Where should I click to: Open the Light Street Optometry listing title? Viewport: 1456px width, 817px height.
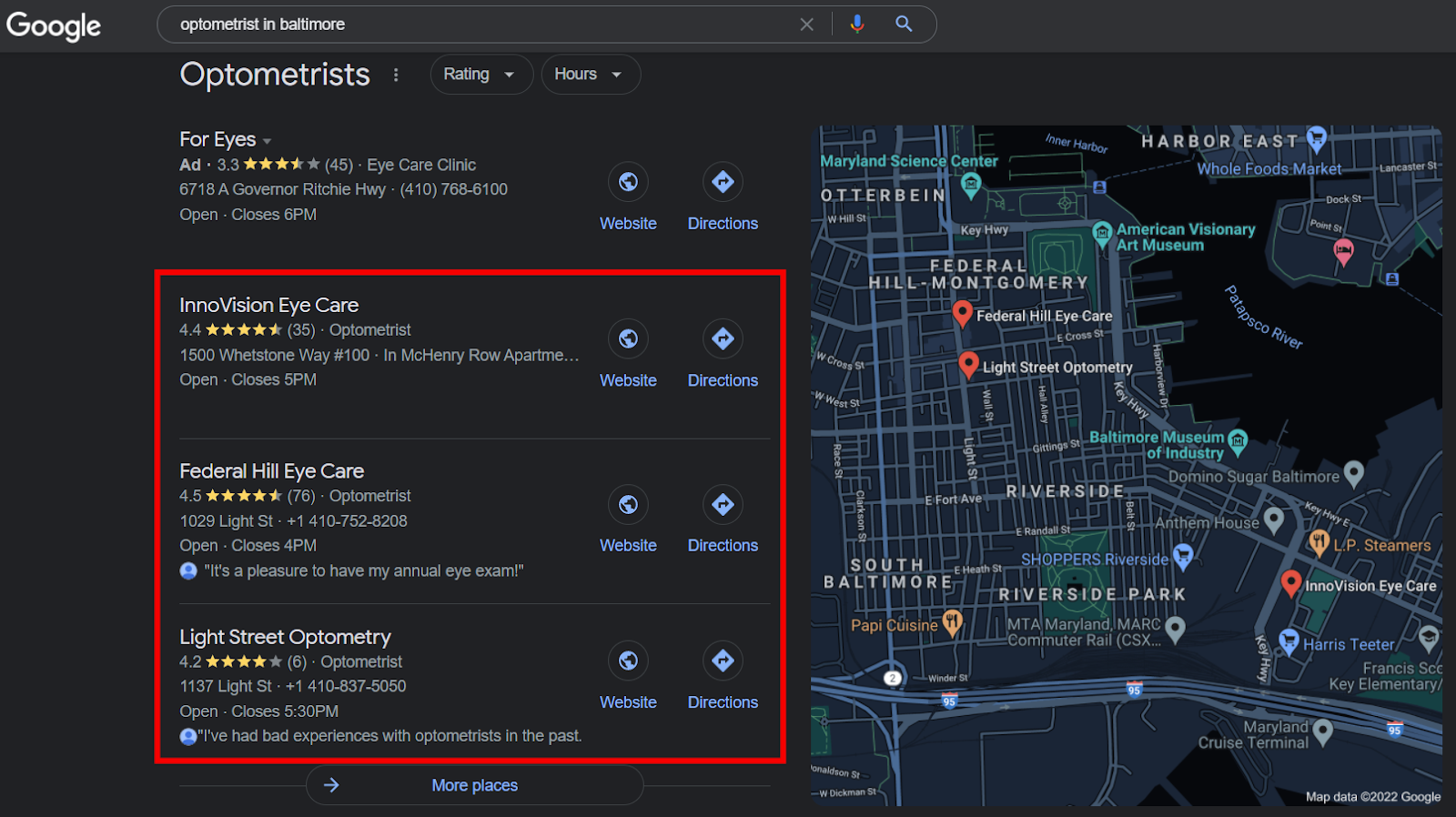[285, 637]
